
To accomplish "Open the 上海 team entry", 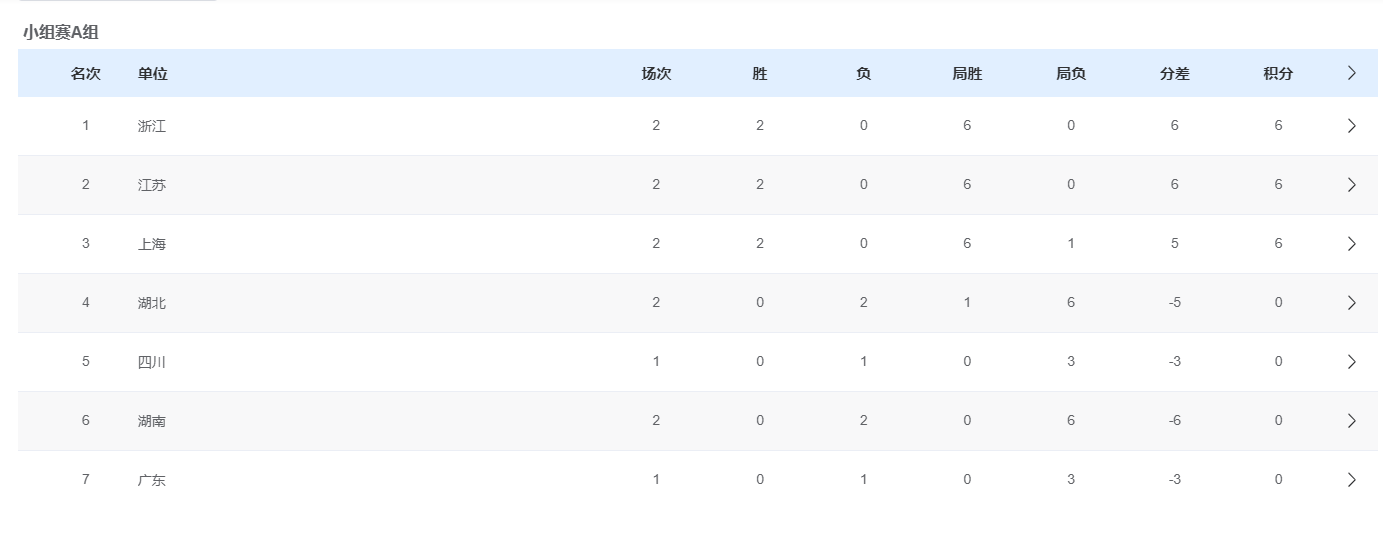I will tap(152, 244).
